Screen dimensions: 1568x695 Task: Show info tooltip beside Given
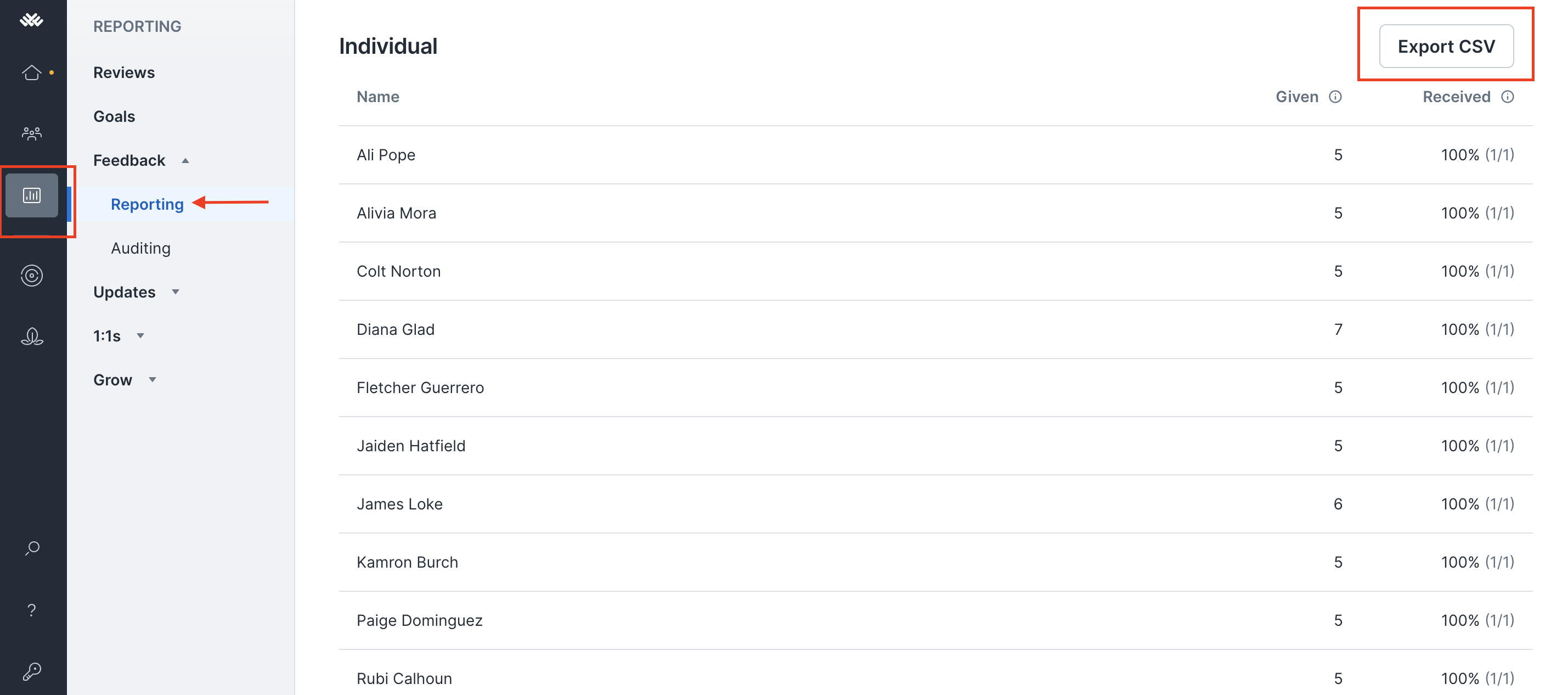pos(1335,97)
